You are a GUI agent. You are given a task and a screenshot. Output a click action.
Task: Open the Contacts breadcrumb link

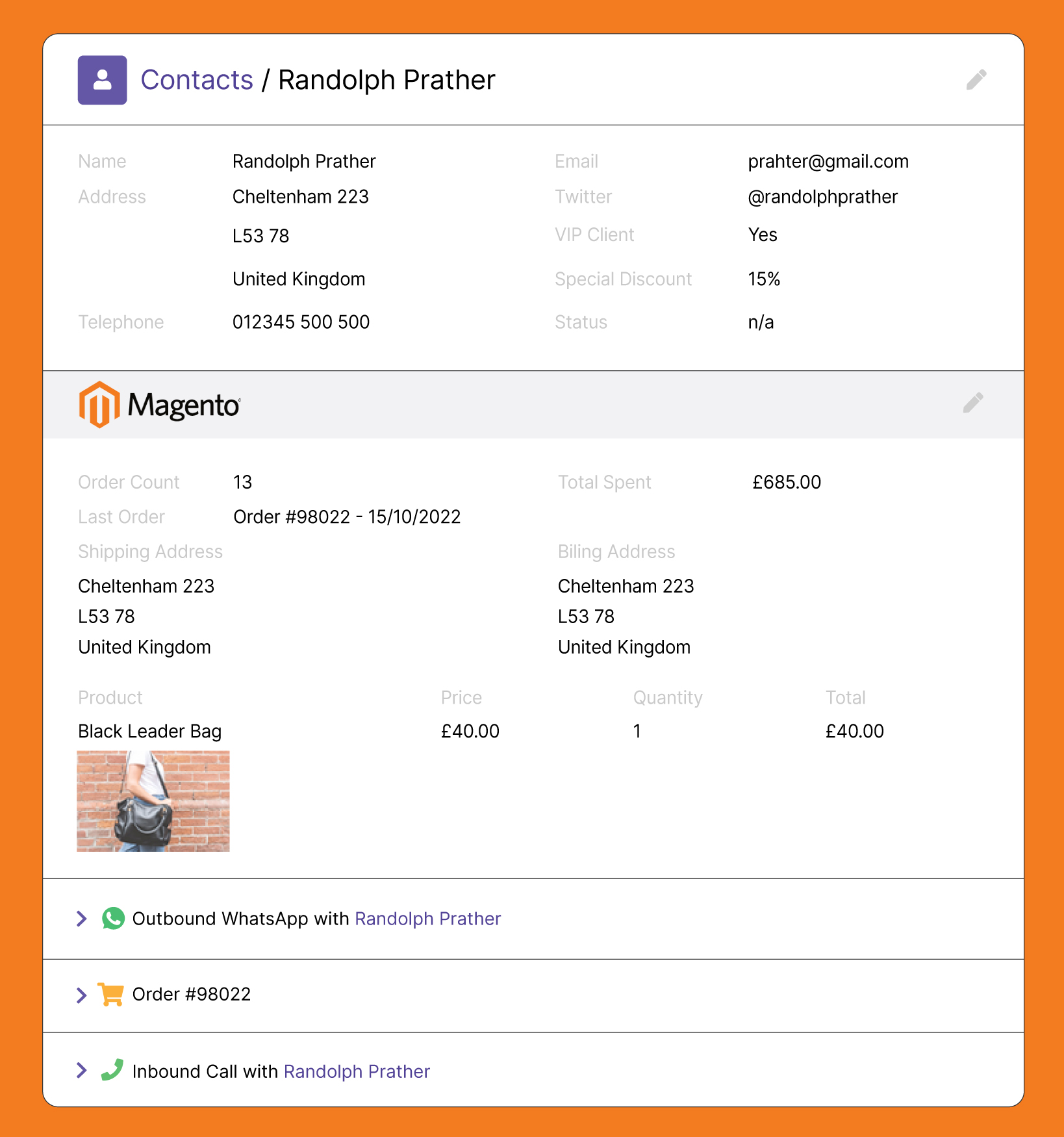[197, 80]
